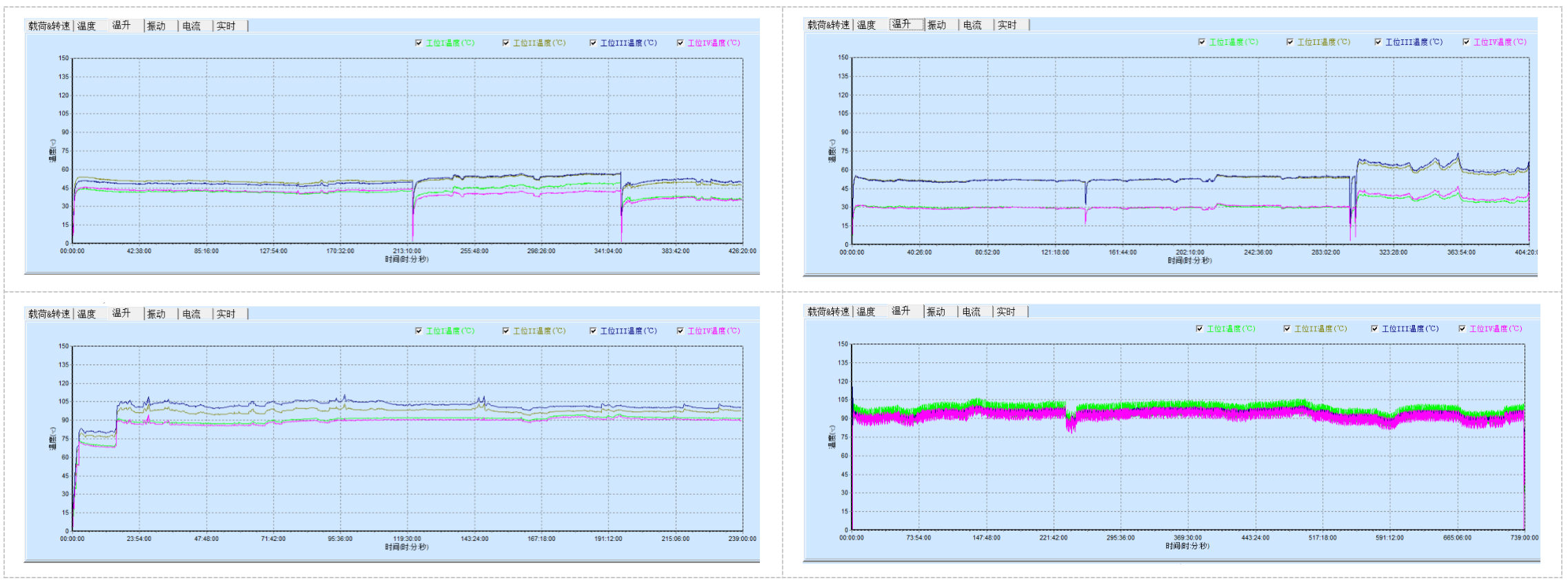Screen dimensions: 1568x581
Task: Select 温度 tab in bottom-right panel
Action: click(x=866, y=312)
